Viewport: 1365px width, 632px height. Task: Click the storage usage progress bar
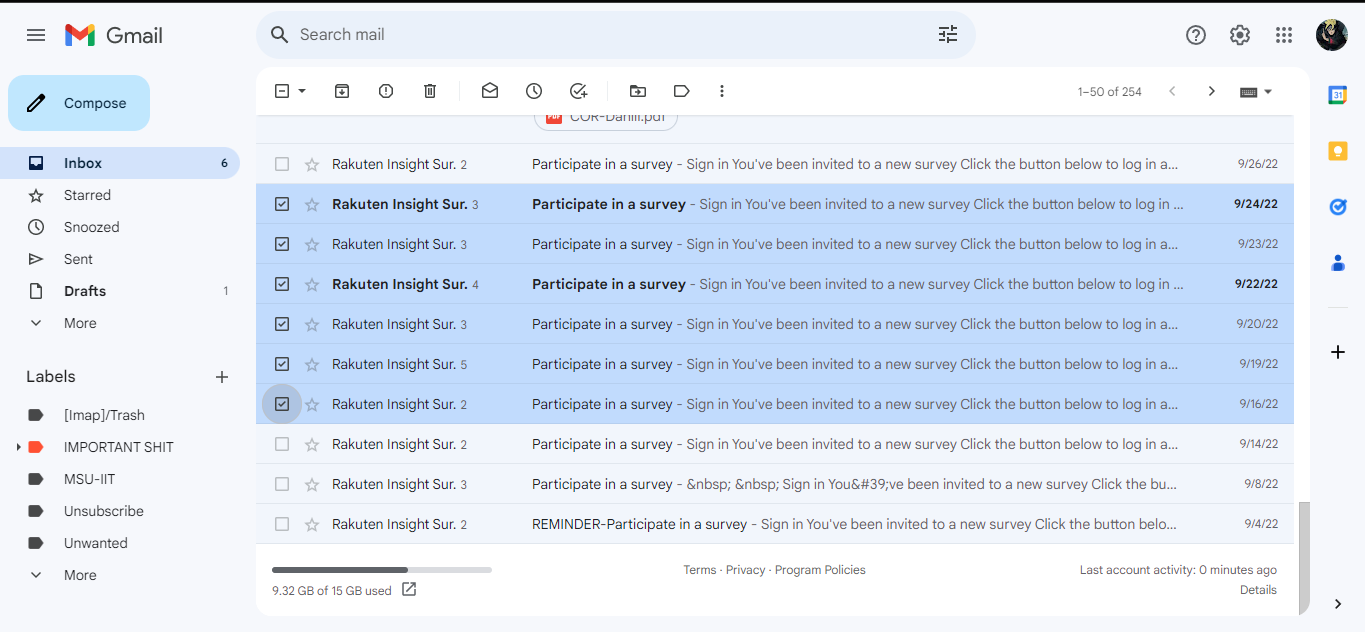click(x=381, y=570)
